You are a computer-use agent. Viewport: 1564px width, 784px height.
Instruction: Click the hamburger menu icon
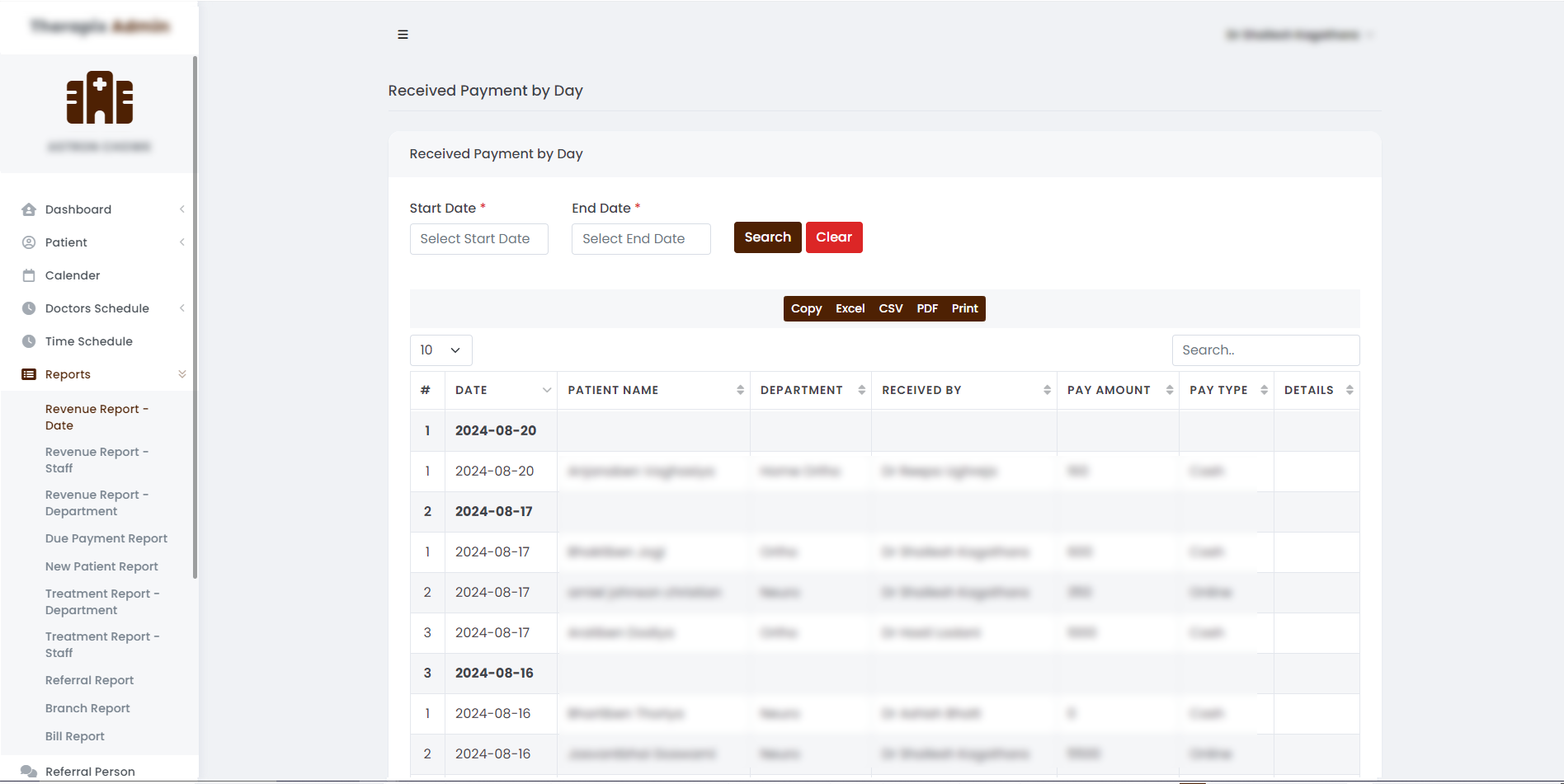403,35
